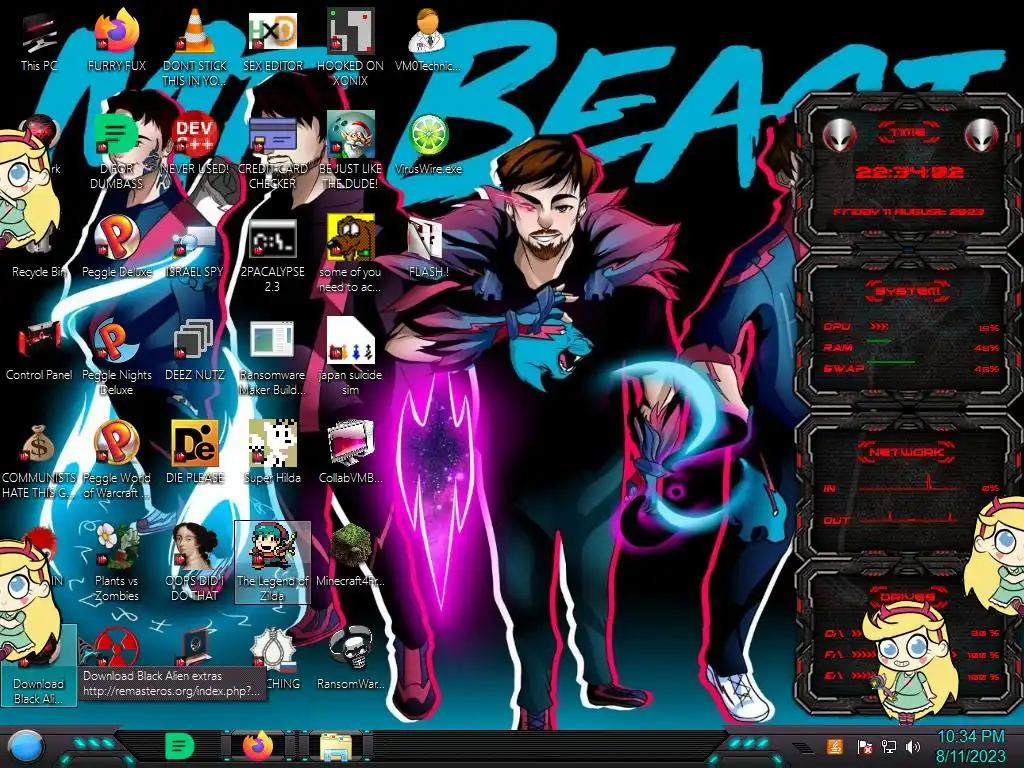Click the 22:34:02 digital clock readout

pyautogui.click(x=909, y=172)
